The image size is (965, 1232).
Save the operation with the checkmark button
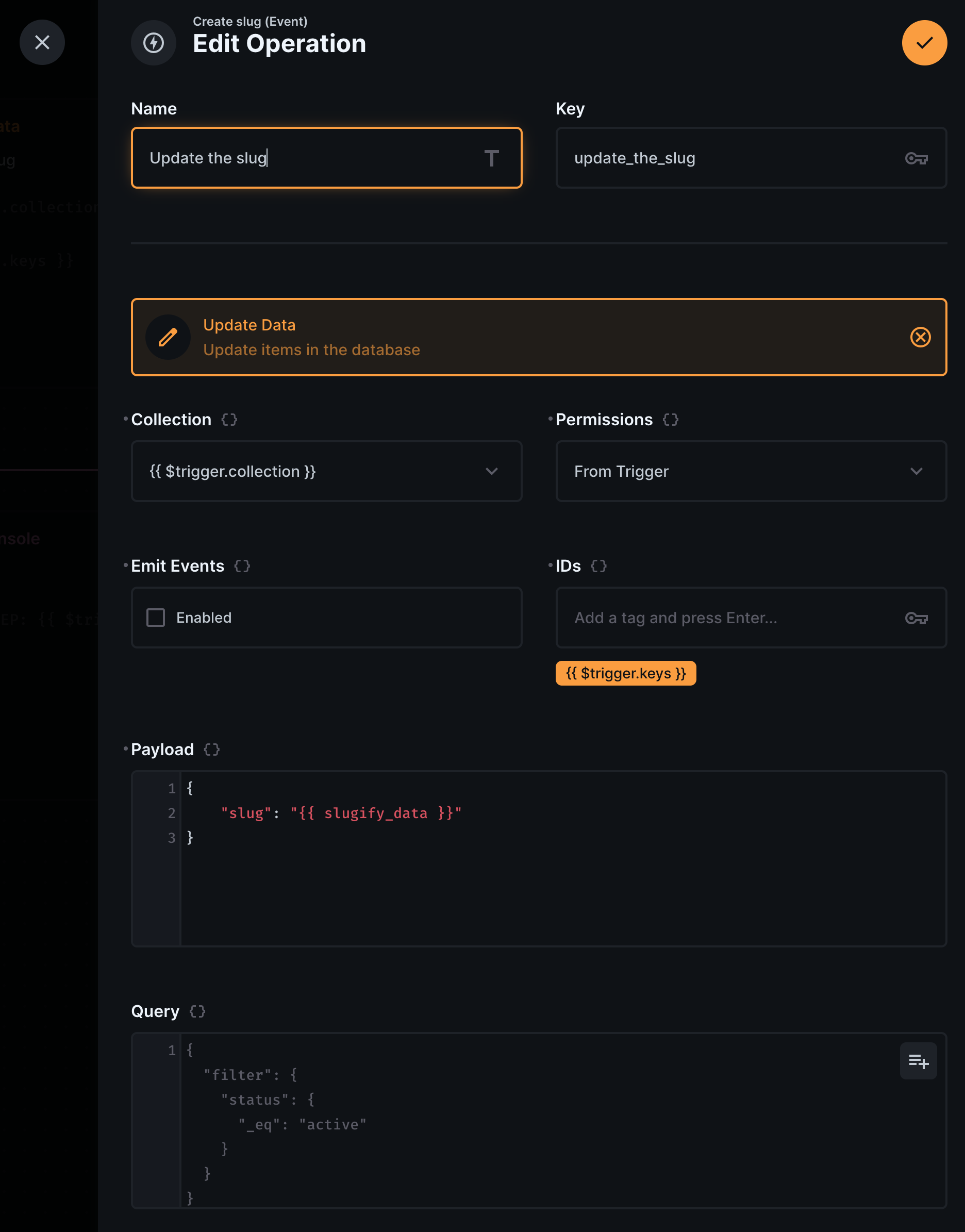(x=924, y=42)
